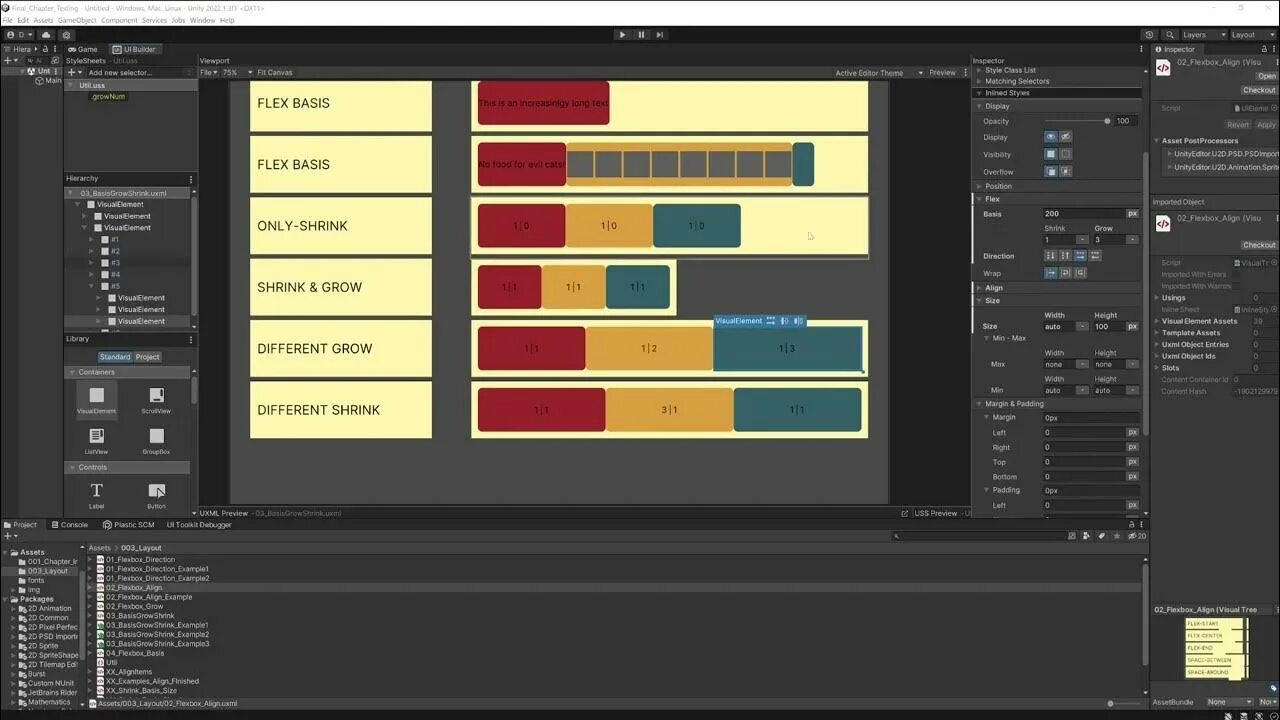Set Visibility to visible
The image size is (1280, 720).
tap(1050, 154)
